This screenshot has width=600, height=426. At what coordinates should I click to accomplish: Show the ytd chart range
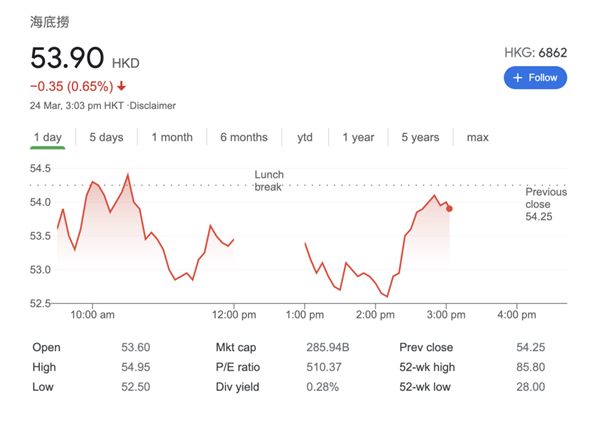305,137
